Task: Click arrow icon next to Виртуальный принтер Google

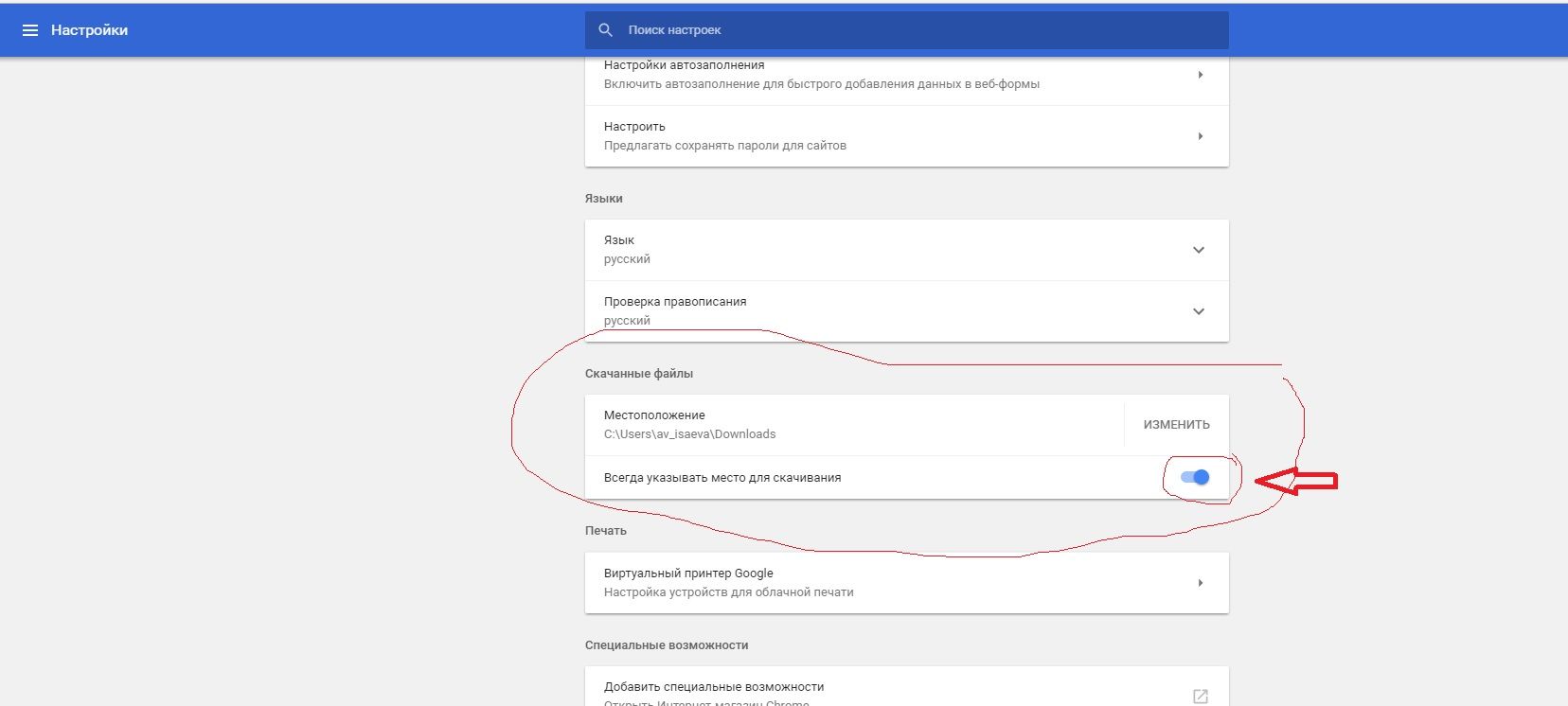Action: pos(1200,583)
